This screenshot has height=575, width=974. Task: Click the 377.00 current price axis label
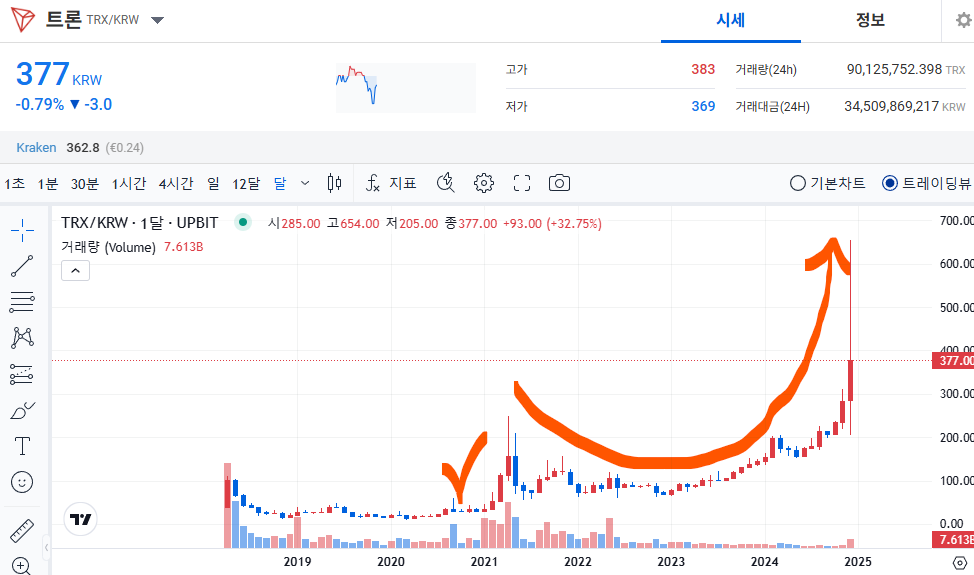[x=954, y=361]
